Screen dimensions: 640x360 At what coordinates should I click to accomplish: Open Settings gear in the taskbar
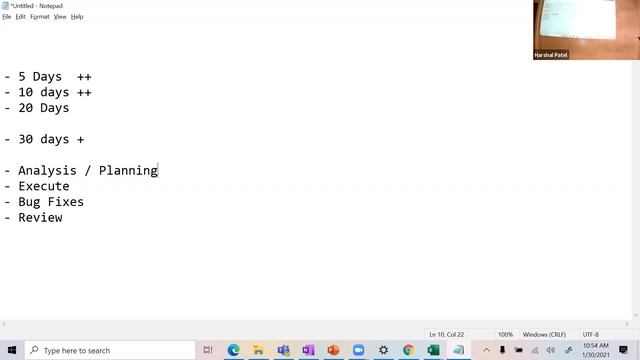coord(383,350)
